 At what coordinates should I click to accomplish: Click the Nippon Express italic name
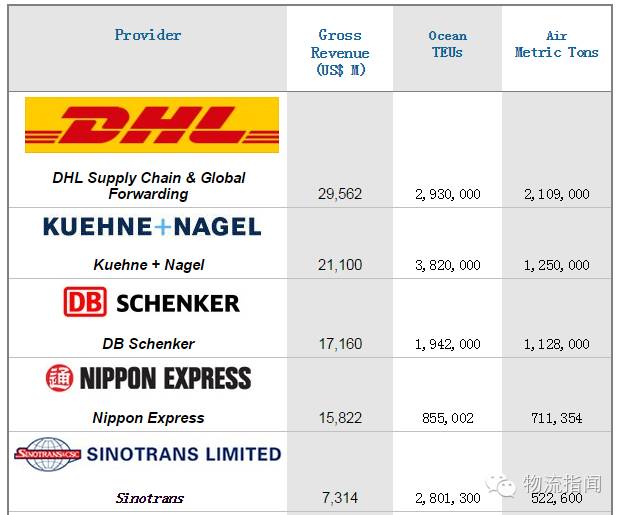[148, 418]
